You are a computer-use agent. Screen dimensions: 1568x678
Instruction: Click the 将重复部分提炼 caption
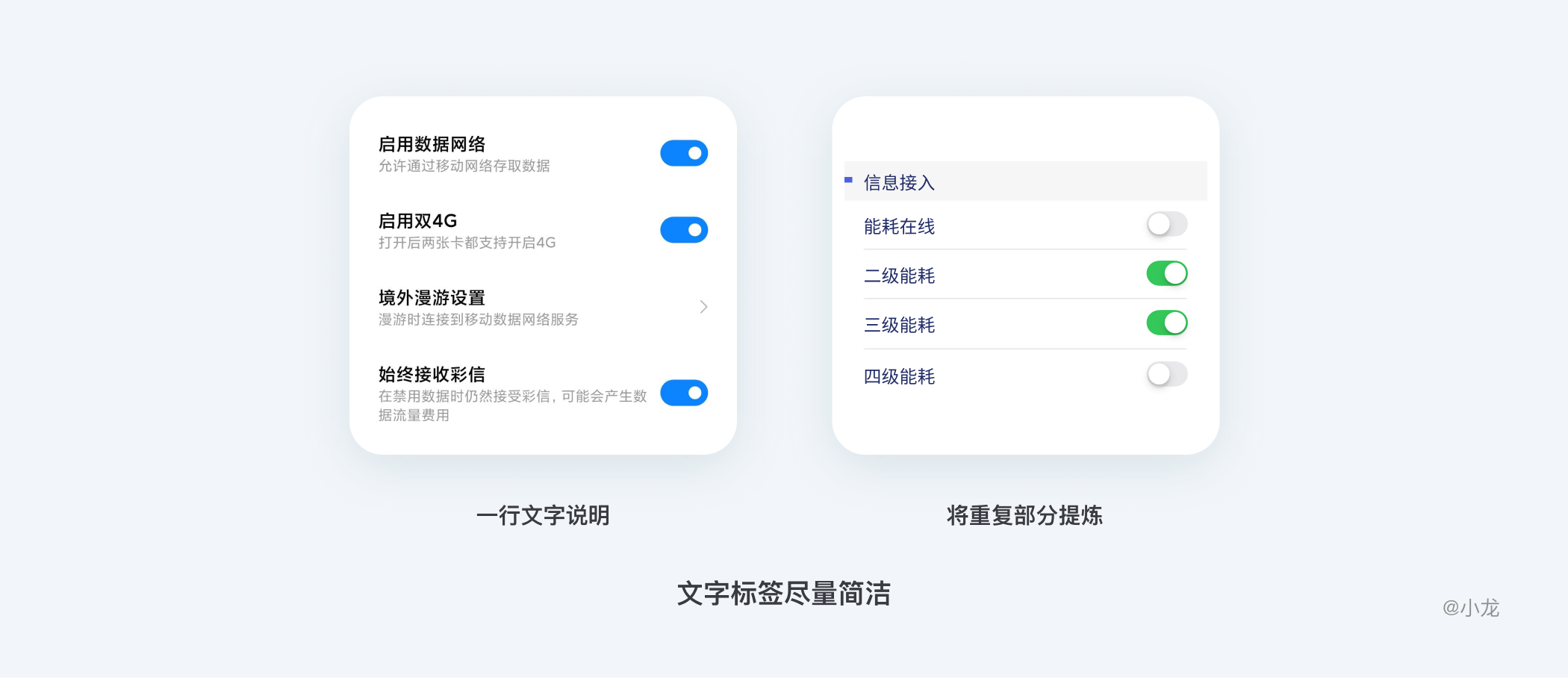point(1024,515)
